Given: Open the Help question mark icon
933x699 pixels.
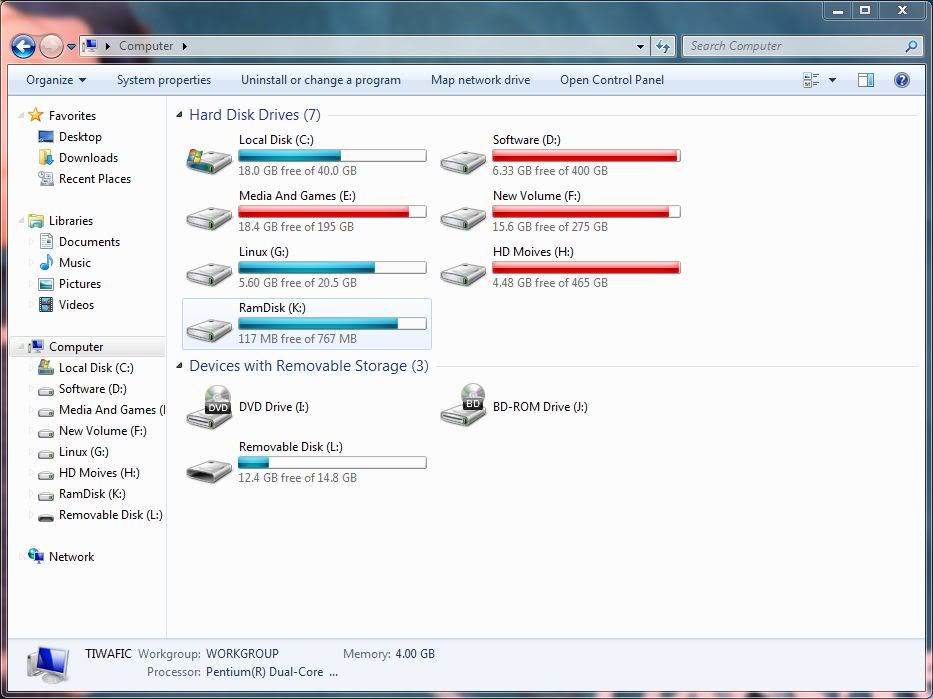Looking at the screenshot, I should pos(901,80).
